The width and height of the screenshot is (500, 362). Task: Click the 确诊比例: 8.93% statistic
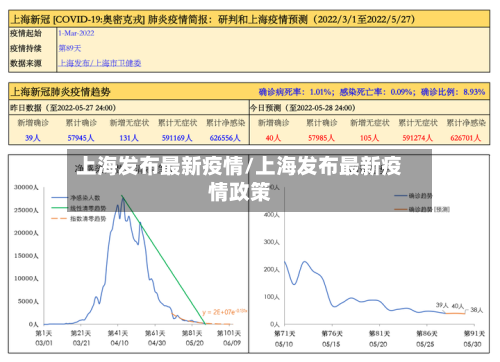(x=453, y=92)
